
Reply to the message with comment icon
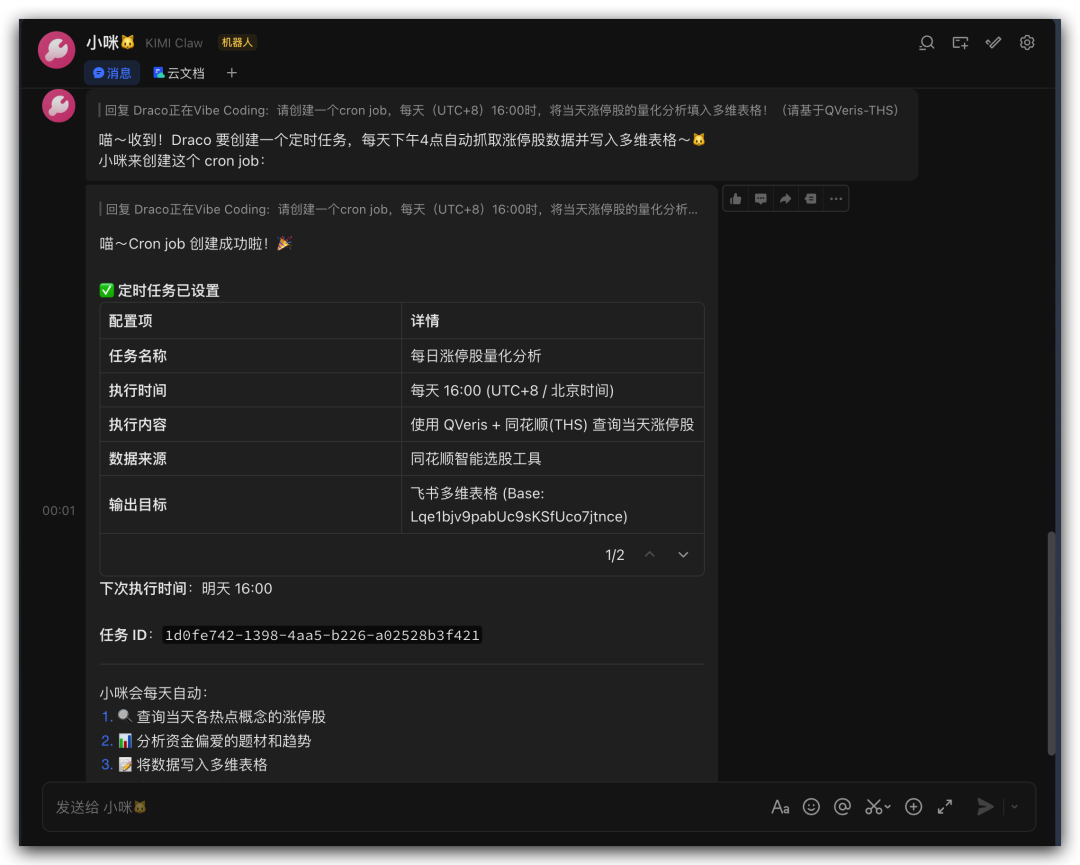click(x=761, y=199)
